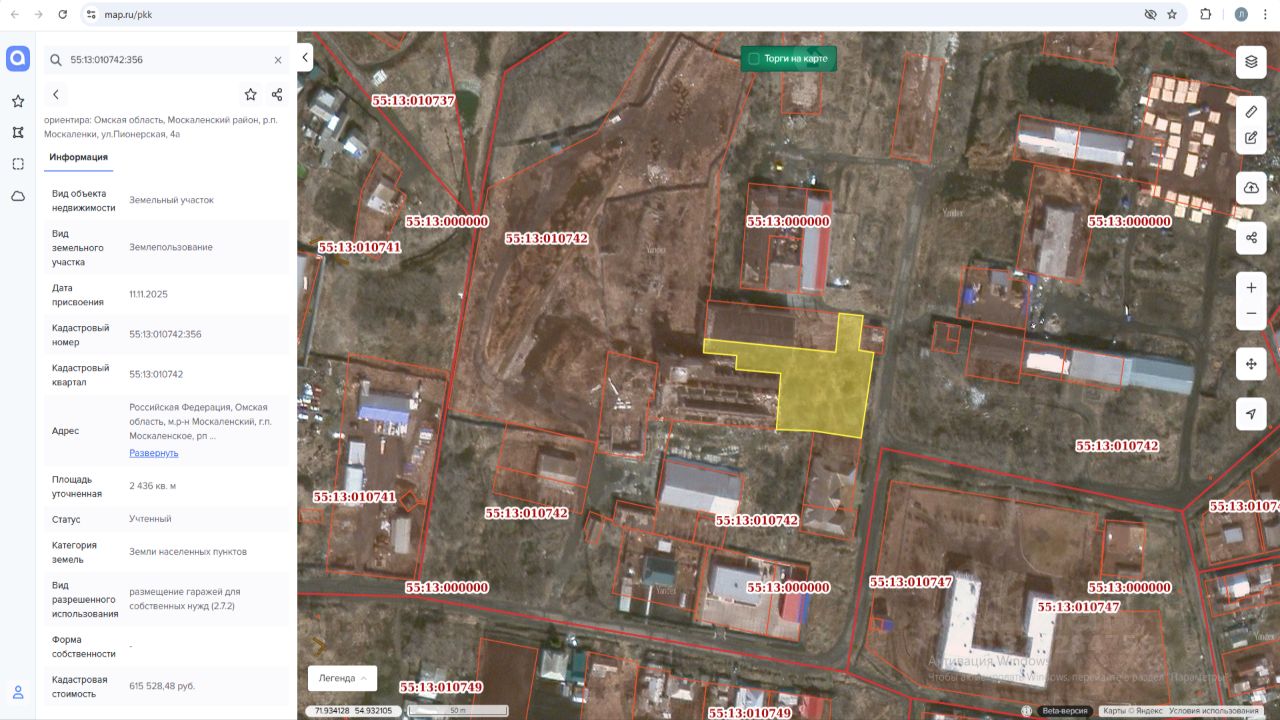Activate the draw/edit note tool on the map
1280x720 pixels.
click(x=1251, y=138)
